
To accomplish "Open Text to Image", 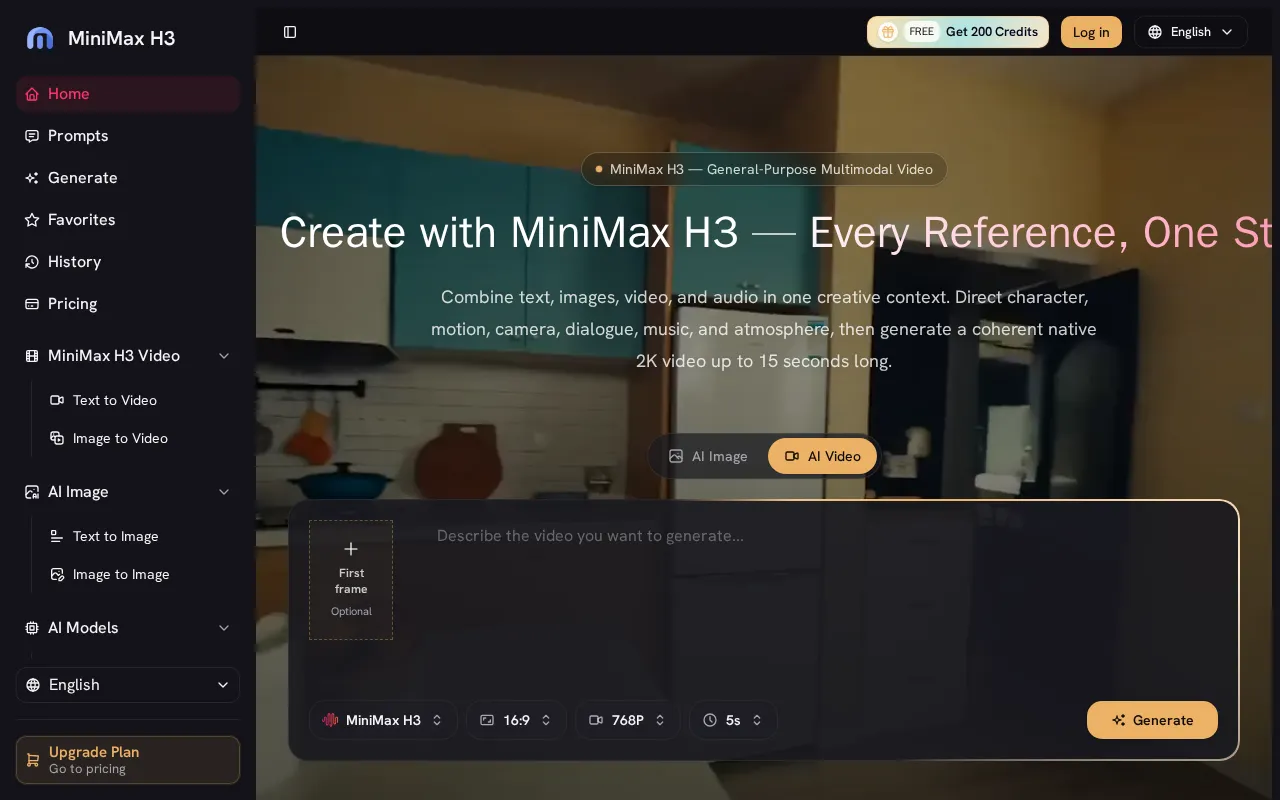I will [x=140, y=536].
